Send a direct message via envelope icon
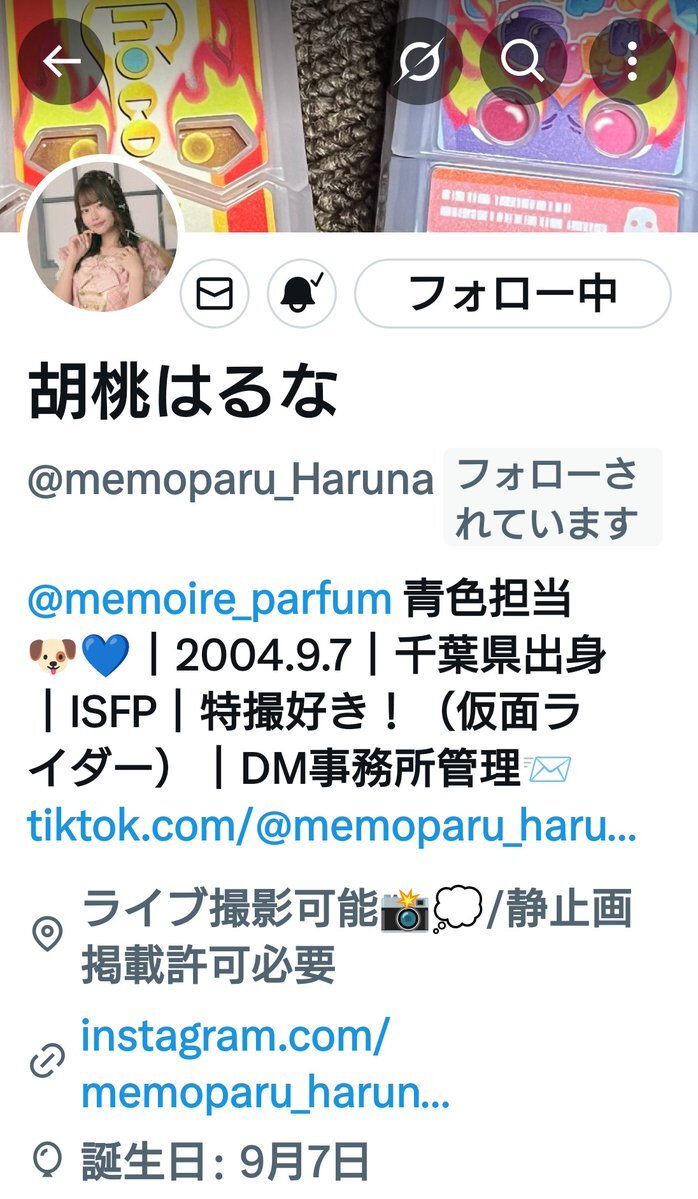The height and width of the screenshot is (1199, 698). point(215,294)
